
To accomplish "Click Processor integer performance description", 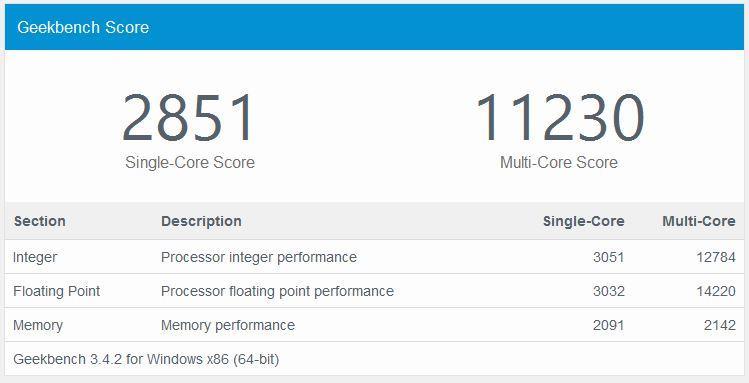I will pos(258,257).
